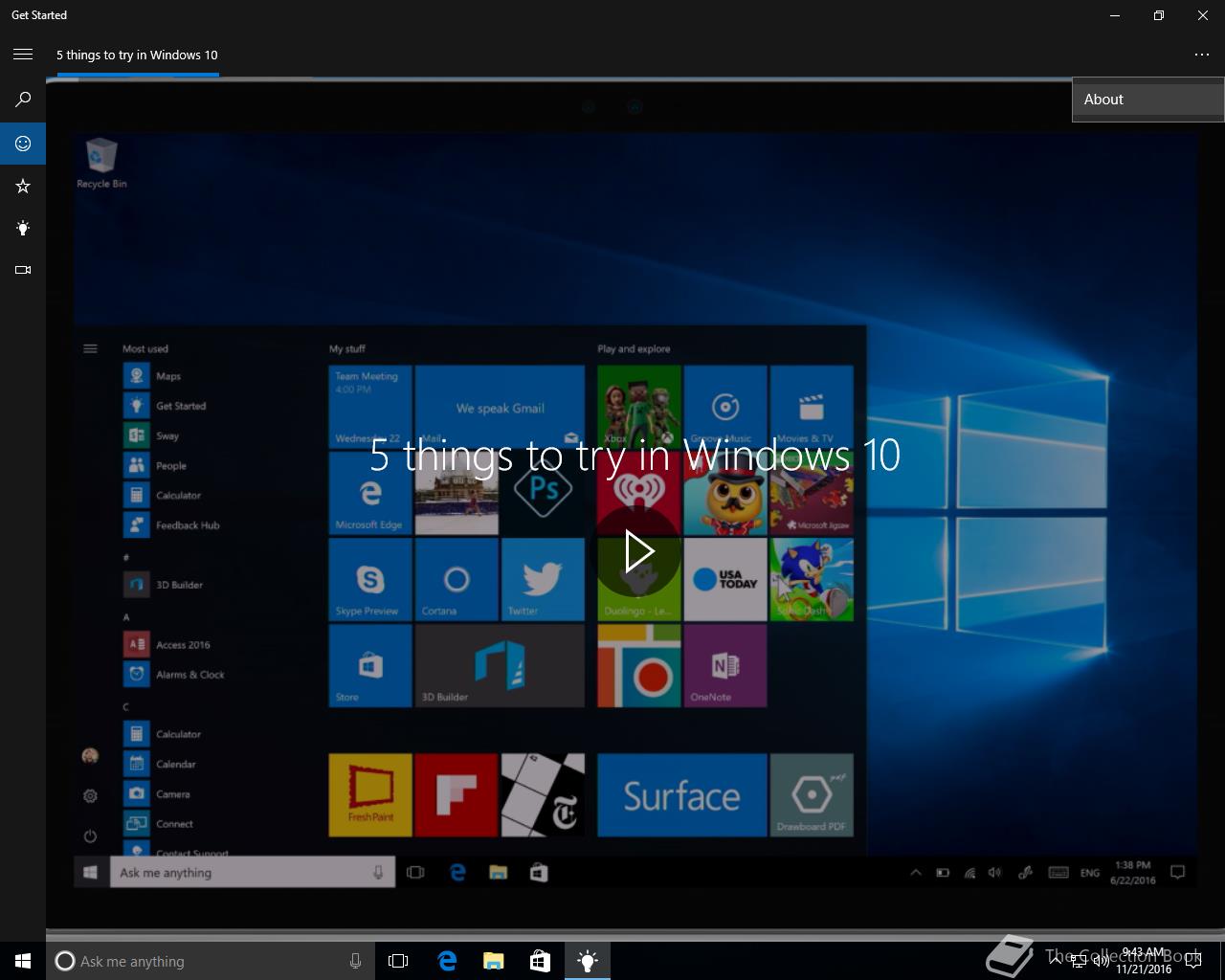Choose About from the dropdown menu
The height and width of the screenshot is (980, 1225).
tap(1147, 100)
